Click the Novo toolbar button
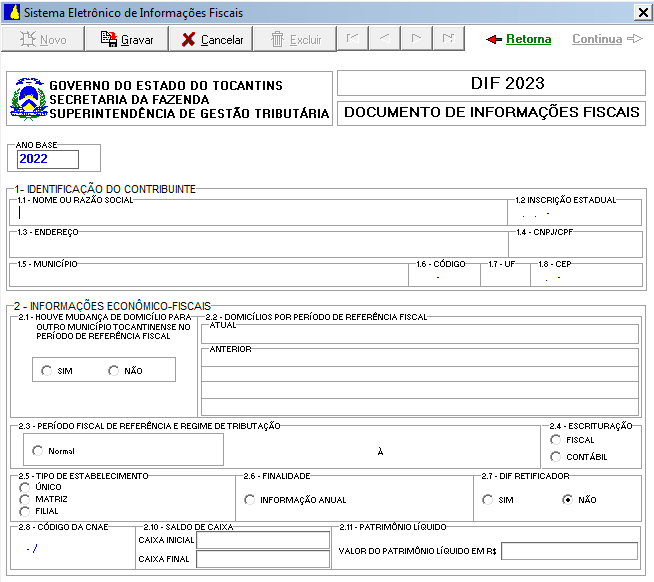This screenshot has width=654, height=582. [x=43, y=39]
